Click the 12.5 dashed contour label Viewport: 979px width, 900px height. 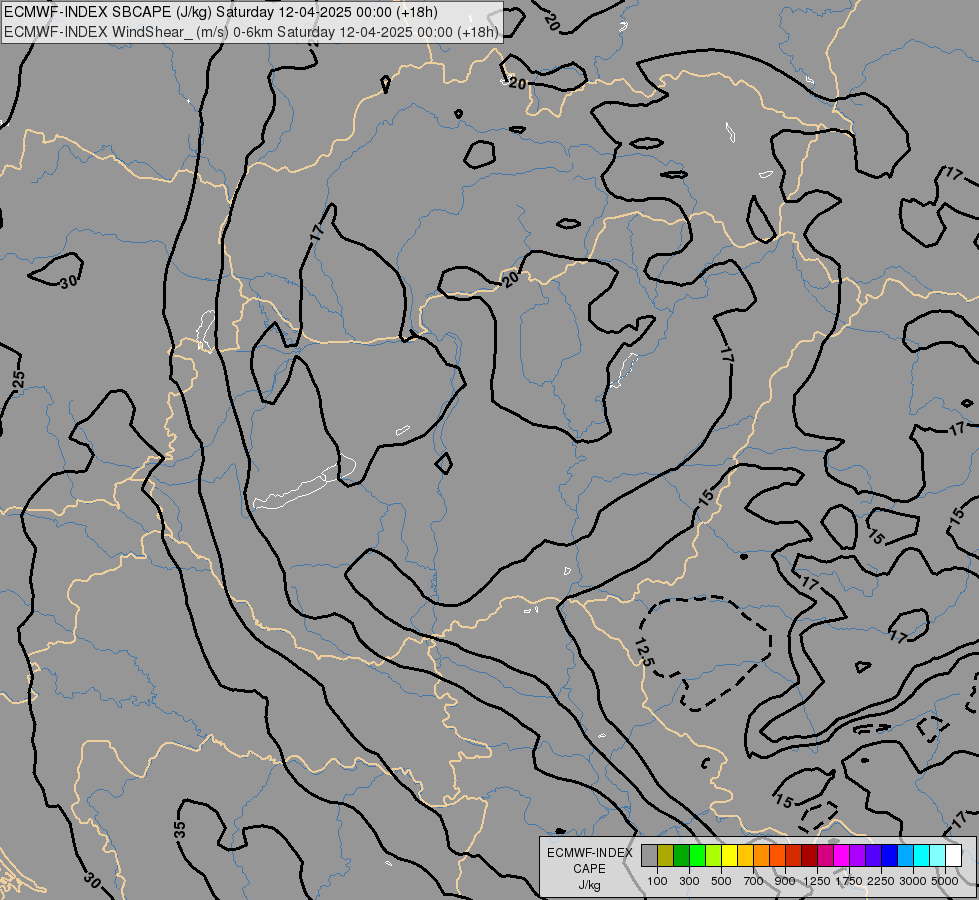[644, 653]
